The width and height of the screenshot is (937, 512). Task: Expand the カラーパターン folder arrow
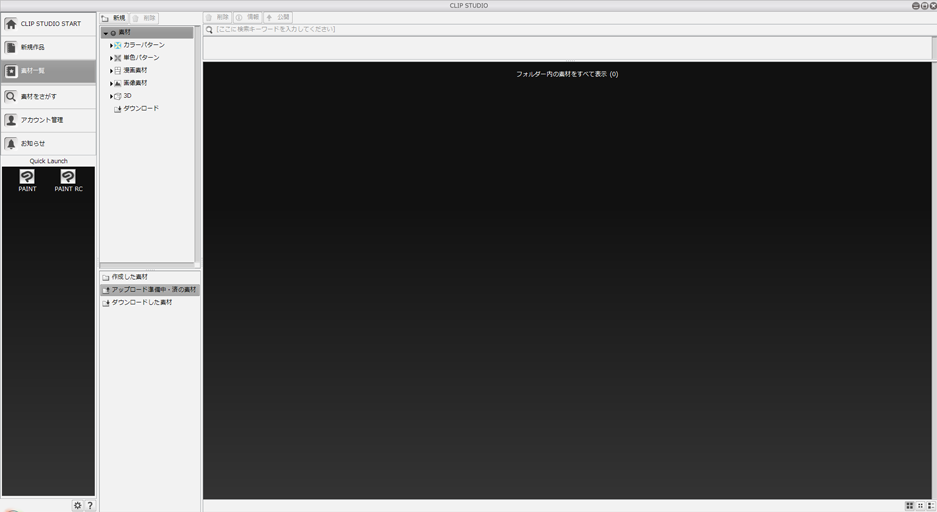point(111,45)
